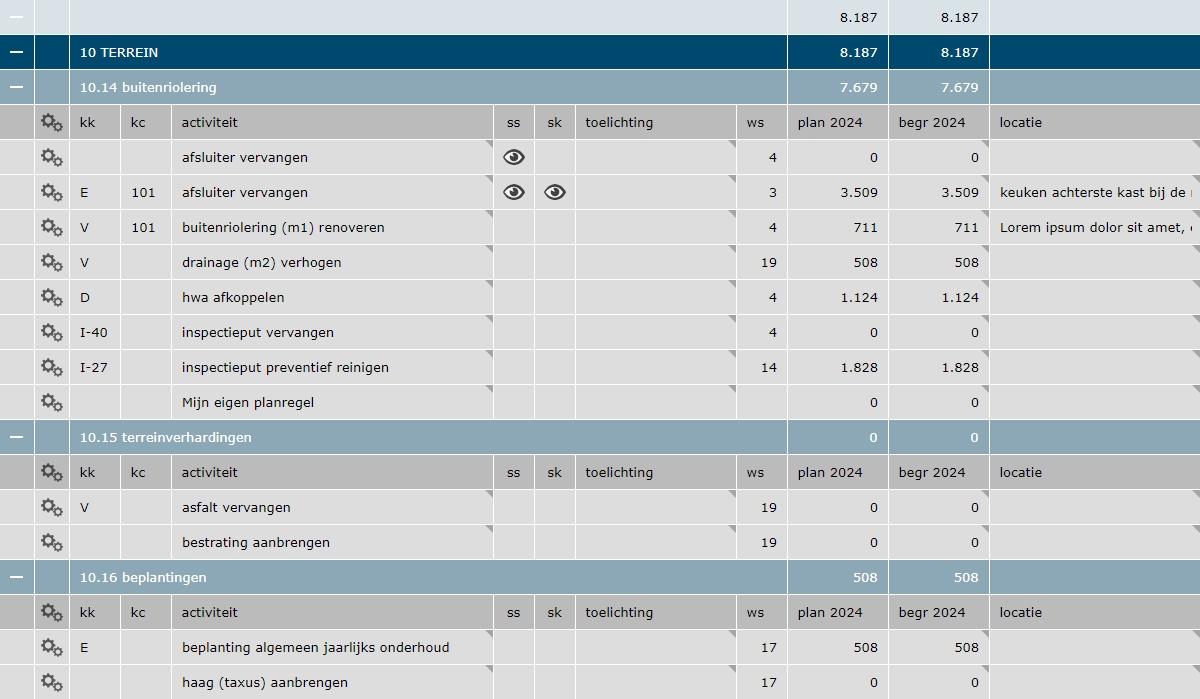Image resolution: width=1200 pixels, height=699 pixels.
Task: Click the gear icon on the 'hwa afkoppelen' row
Action: coord(51,297)
